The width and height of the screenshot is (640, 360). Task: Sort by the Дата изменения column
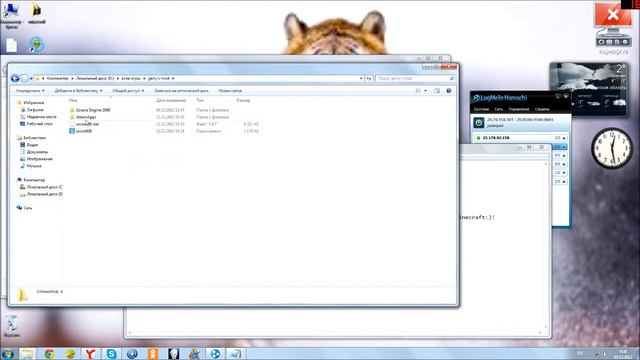(x=171, y=100)
